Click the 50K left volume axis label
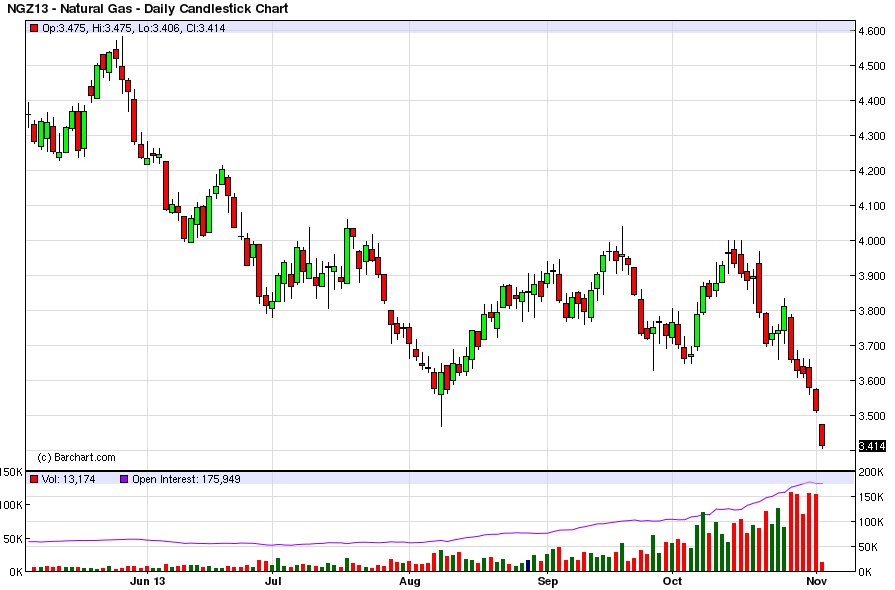This screenshot has height=590, width=895. (x=14, y=539)
